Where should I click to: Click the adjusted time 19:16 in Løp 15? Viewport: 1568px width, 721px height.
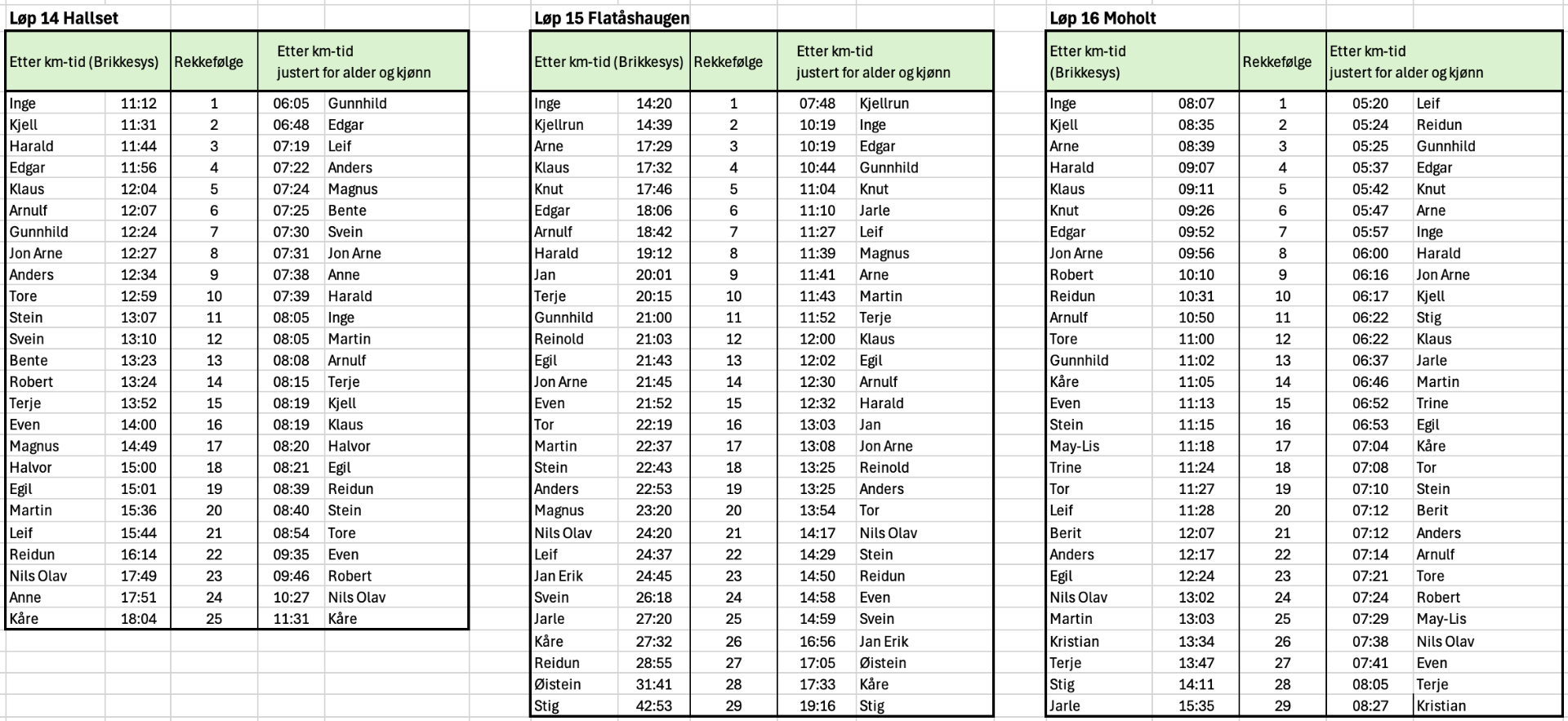[x=817, y=705]
